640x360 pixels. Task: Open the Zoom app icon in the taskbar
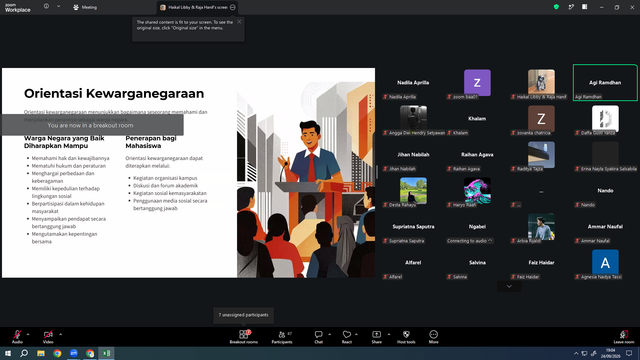[x=73, y=353]
